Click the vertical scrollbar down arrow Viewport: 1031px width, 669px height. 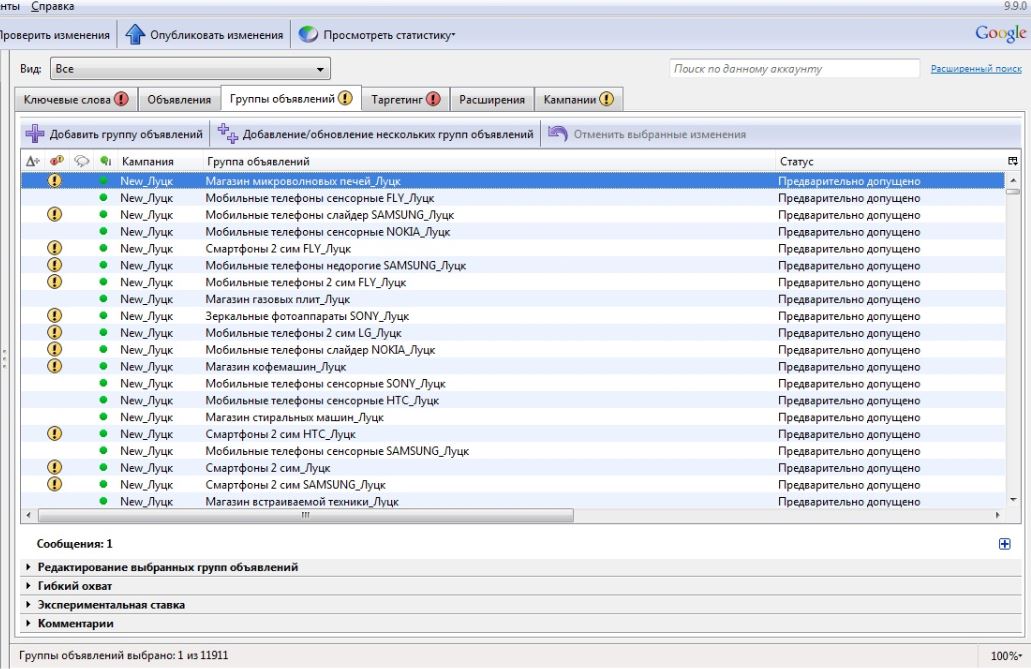coord(1013,500)
